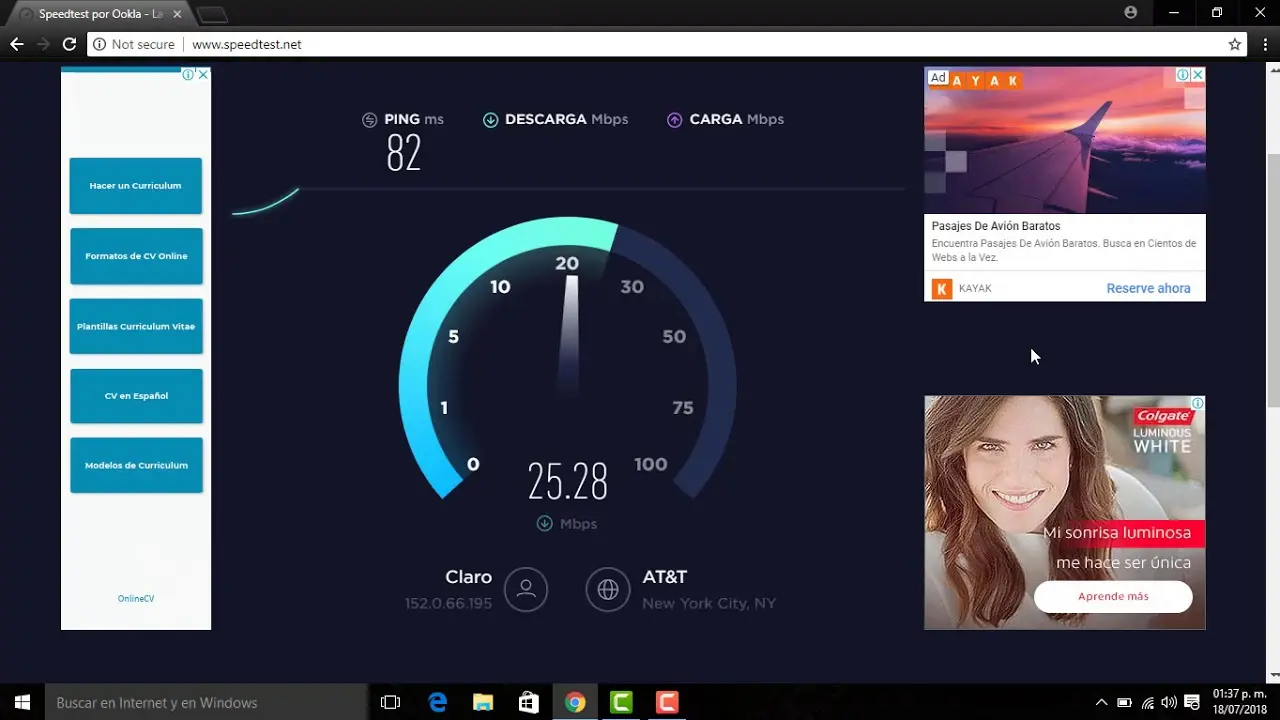
Task: Open a new browser tab
Action: pyautogui.click(x=212, y=15)
